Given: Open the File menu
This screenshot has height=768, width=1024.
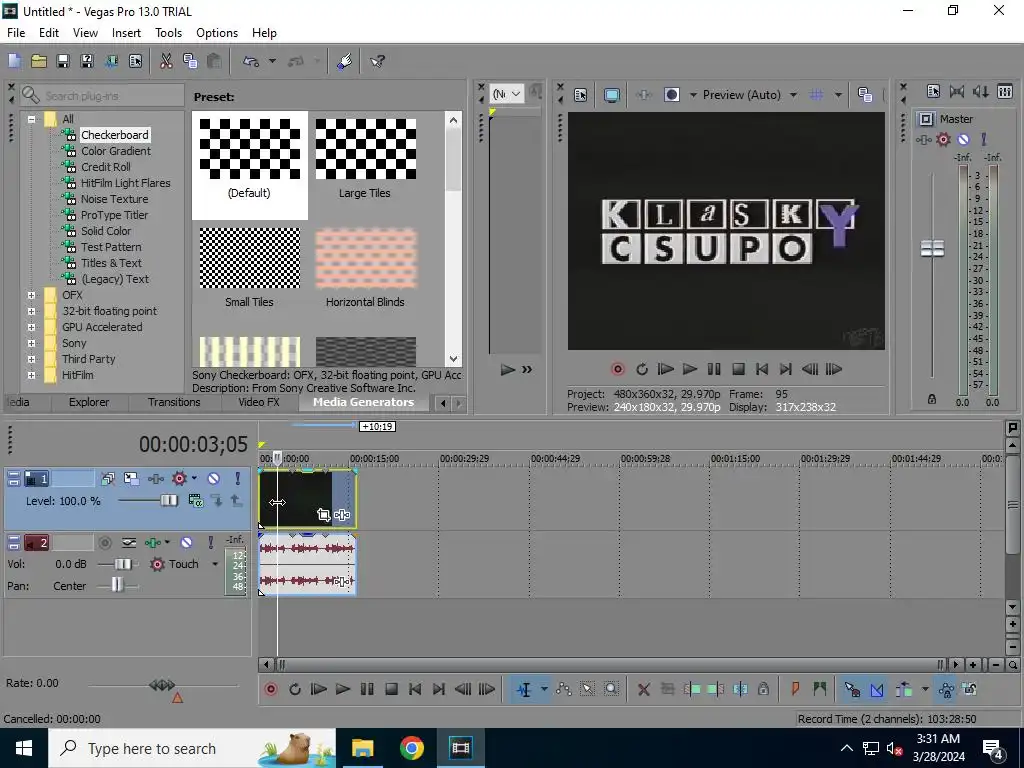Looking at the screenshot, I should [x=16, y=33].
